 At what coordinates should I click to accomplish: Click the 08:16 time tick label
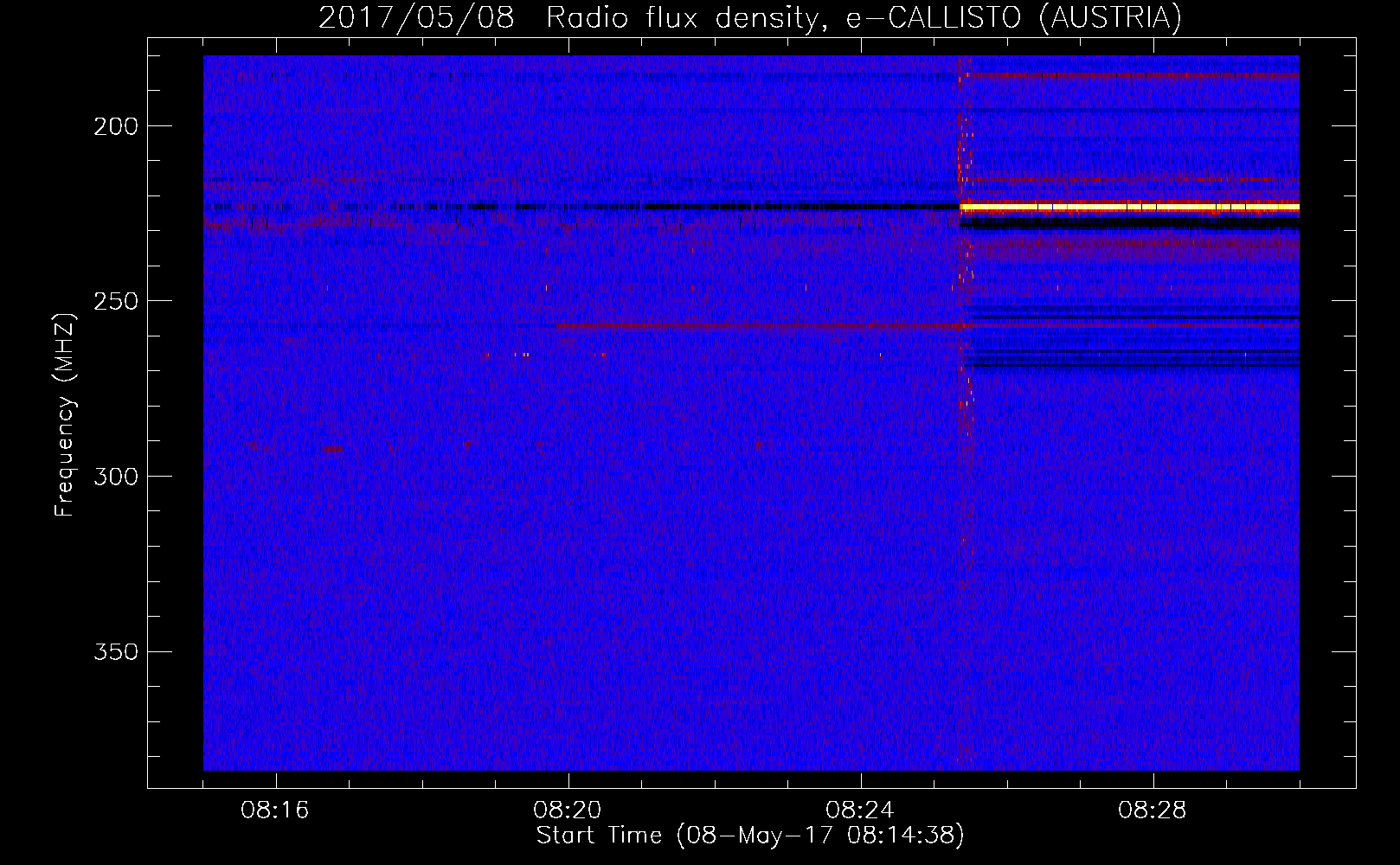click(x=275, y=811)
